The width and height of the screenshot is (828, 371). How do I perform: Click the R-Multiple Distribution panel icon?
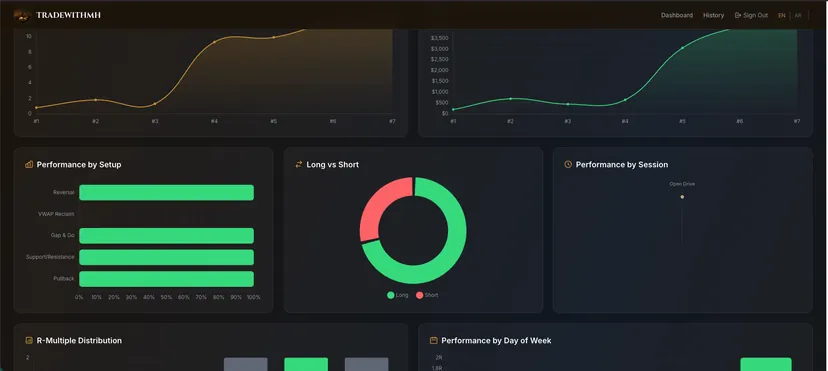point(29,340)
